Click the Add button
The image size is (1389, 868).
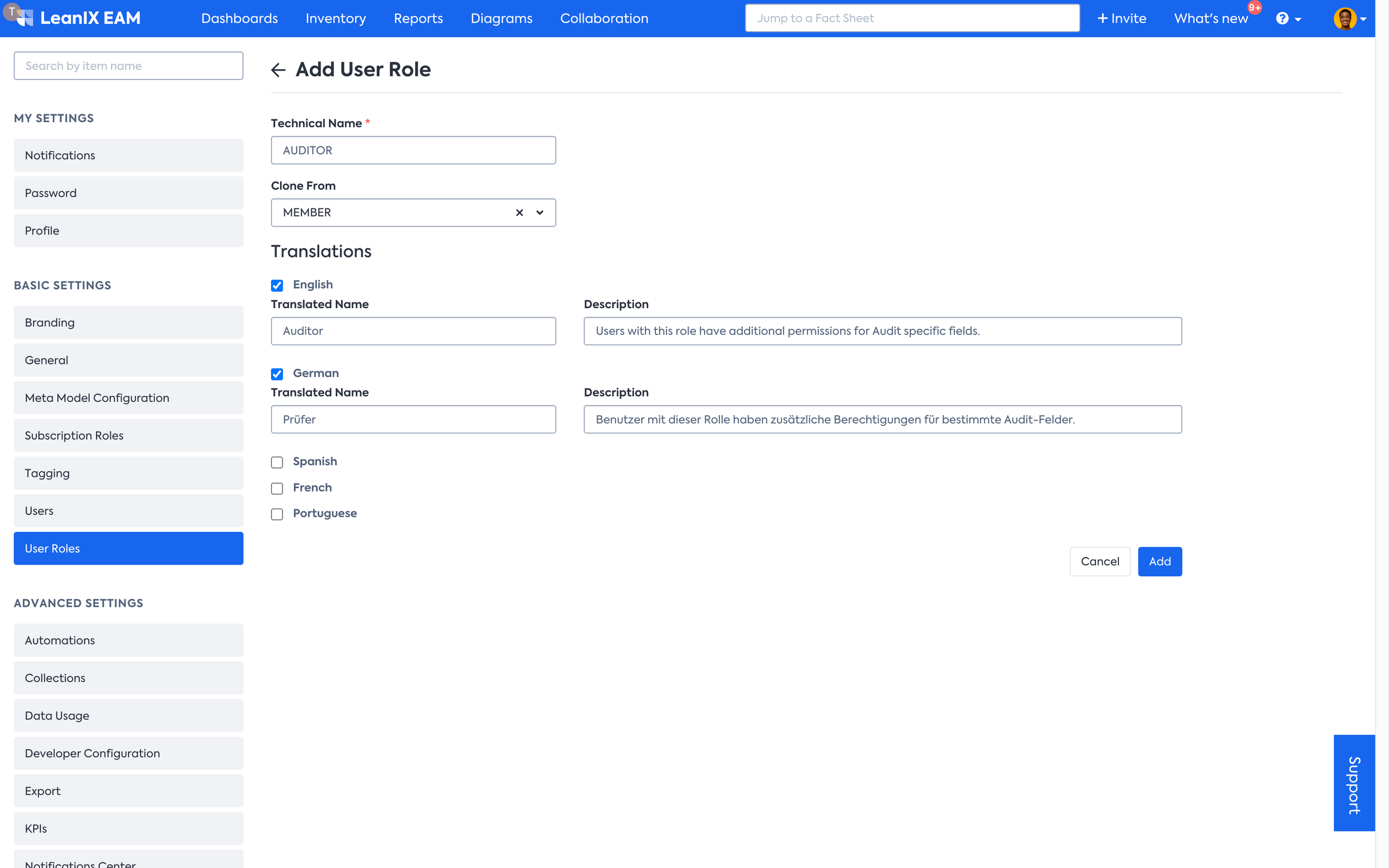tap(1159, 561)
